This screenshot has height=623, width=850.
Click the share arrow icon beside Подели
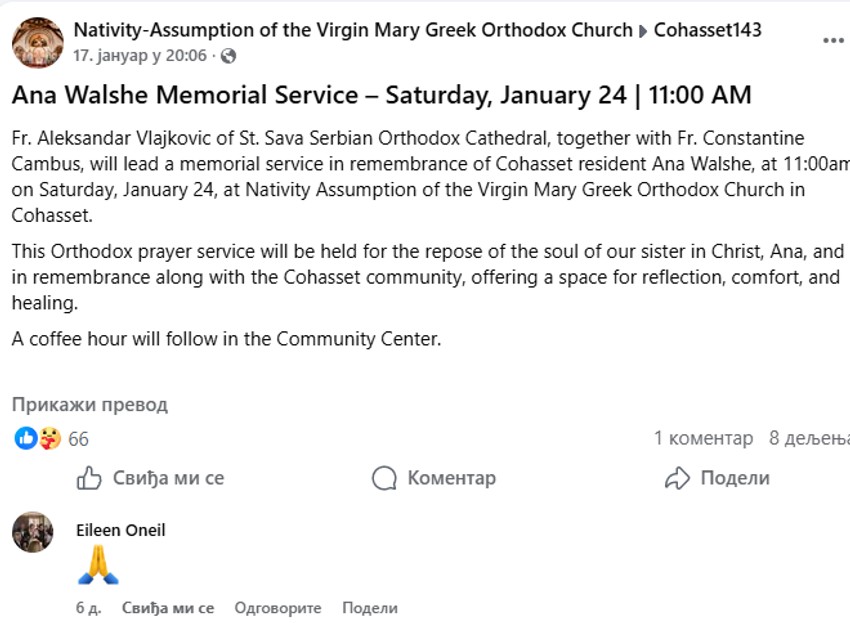[x=678, y=478]
